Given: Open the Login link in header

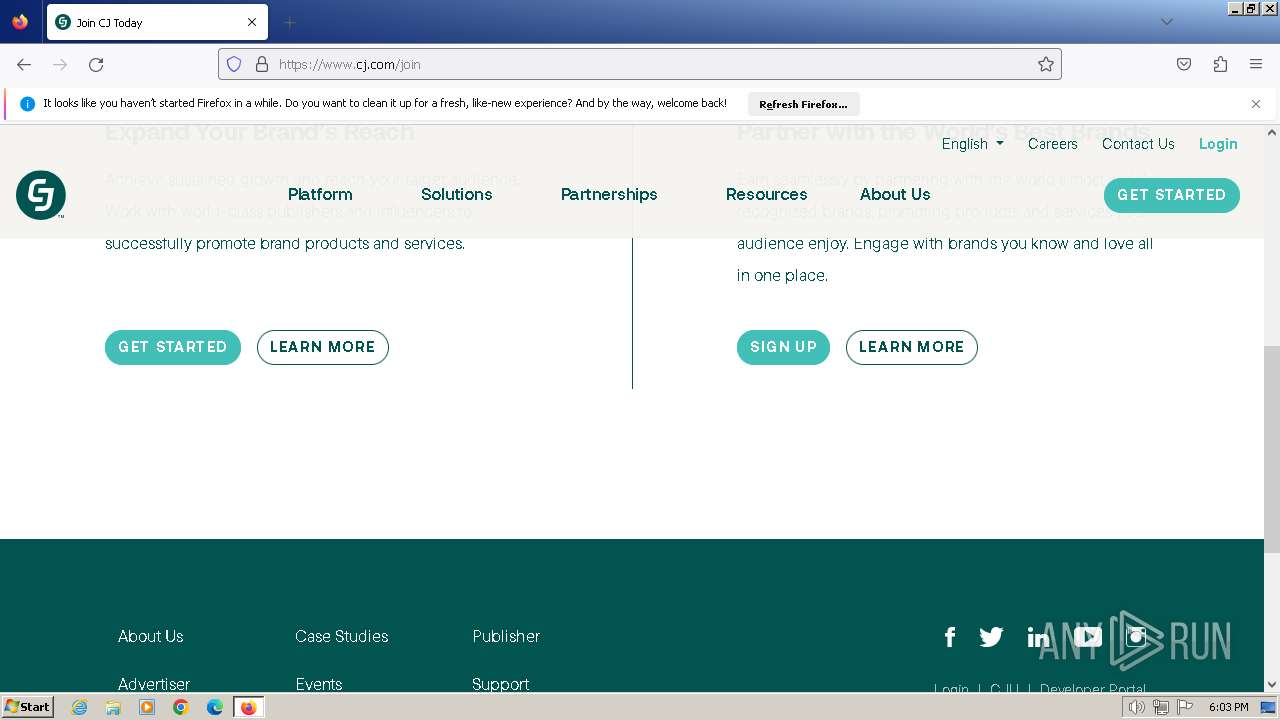Looking at the screenshot, I should pyautogui.click(x=1218, y=144).
